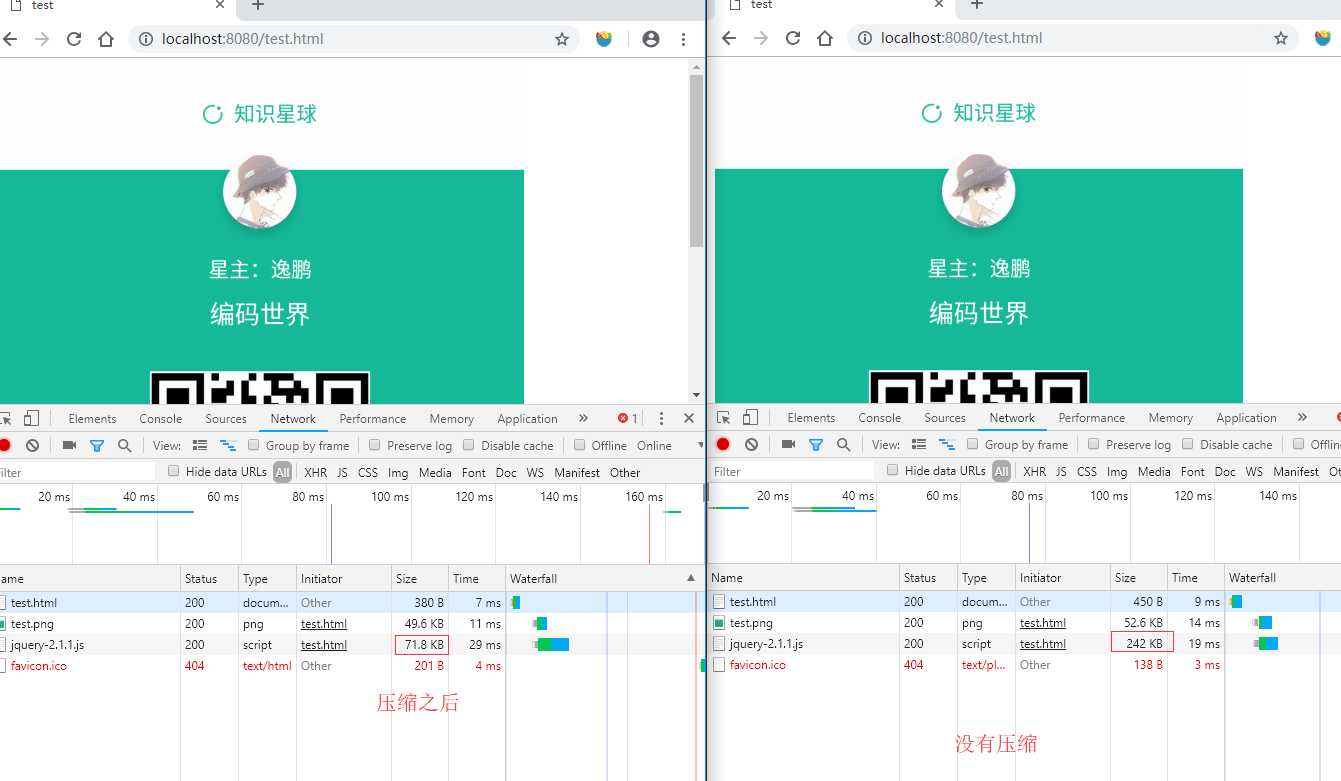
Task: Show overview waterfall icon in left DevTools
Action: [227, 445]
